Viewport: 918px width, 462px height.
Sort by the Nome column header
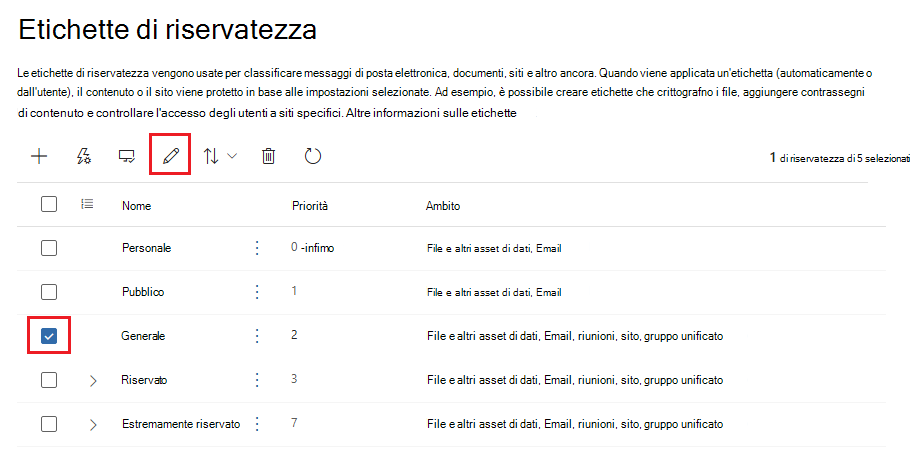point(136,205)
